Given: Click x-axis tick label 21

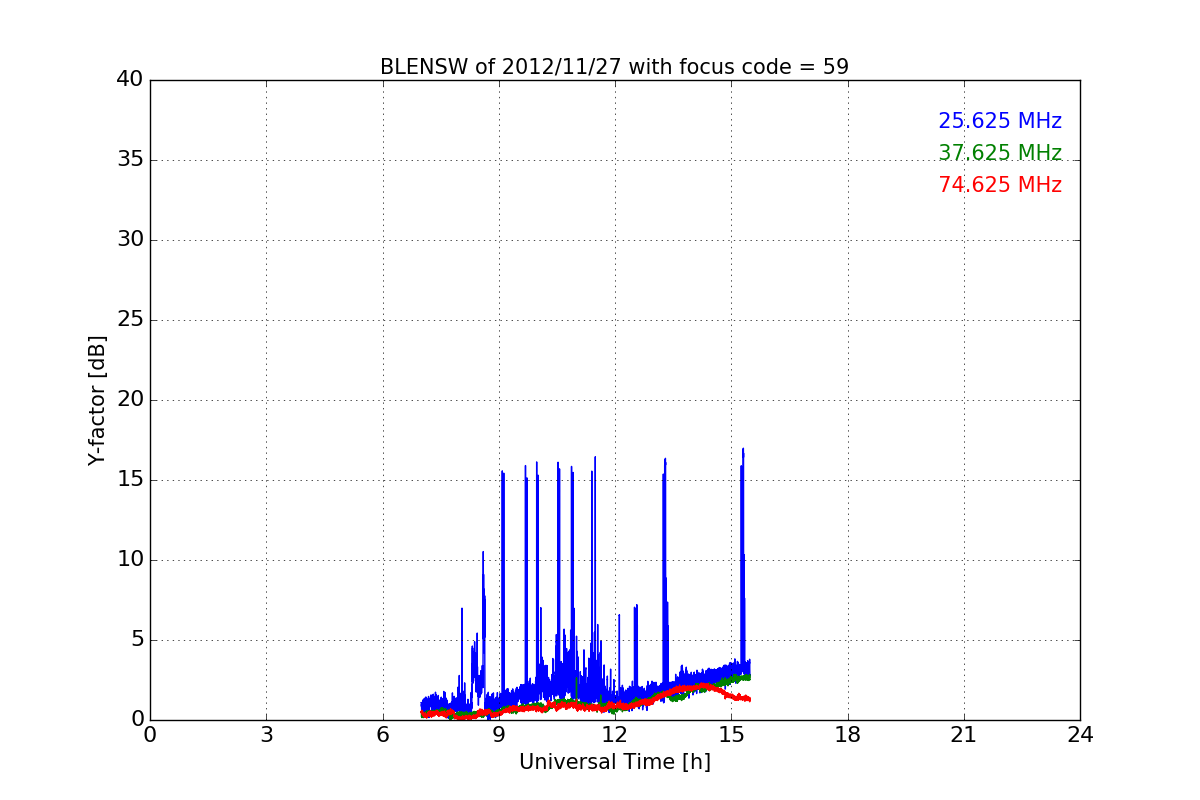Looking at the screenshot, I should coord(964,734).
